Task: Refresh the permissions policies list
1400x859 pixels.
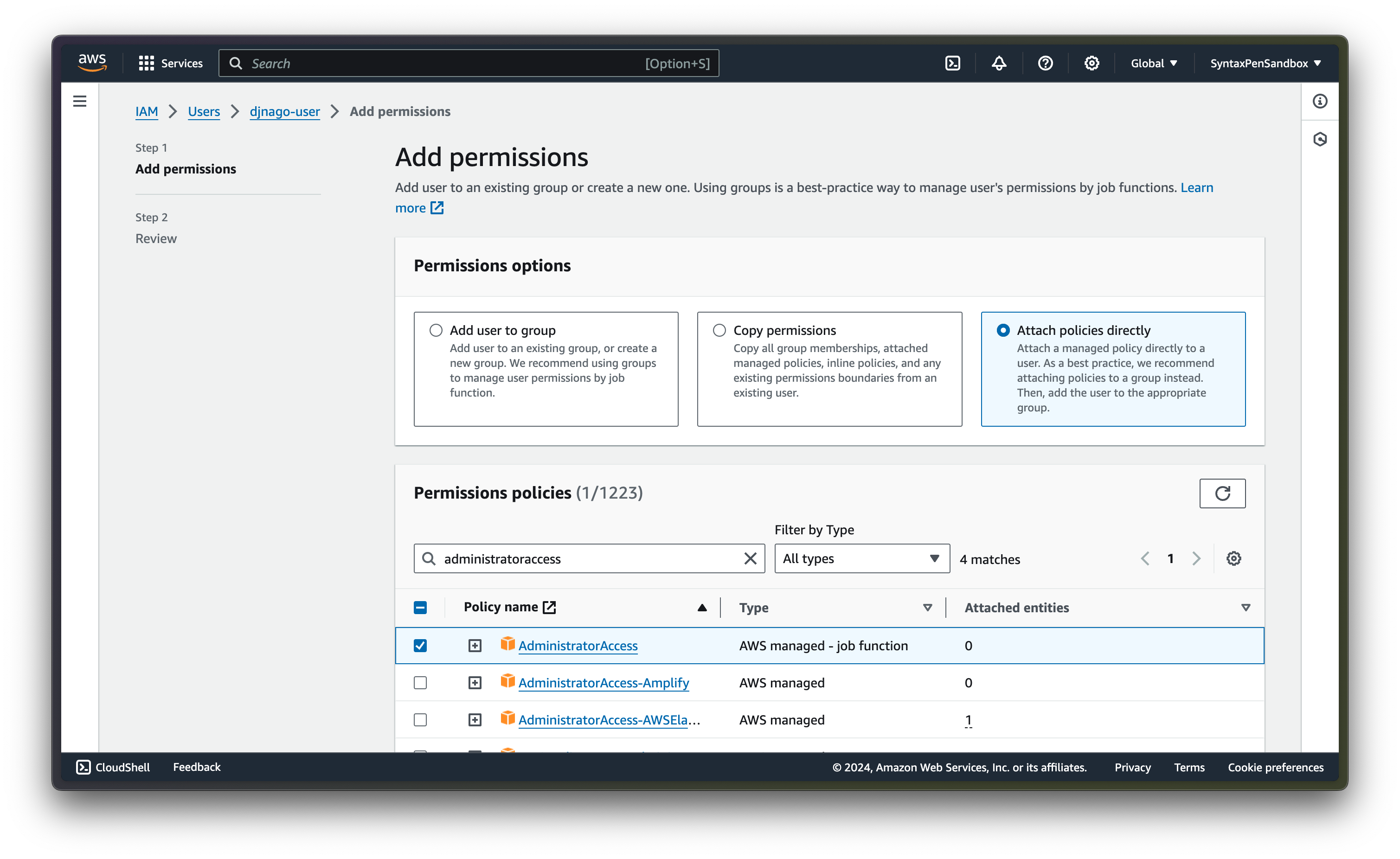Action: [x=1221, y=493]
